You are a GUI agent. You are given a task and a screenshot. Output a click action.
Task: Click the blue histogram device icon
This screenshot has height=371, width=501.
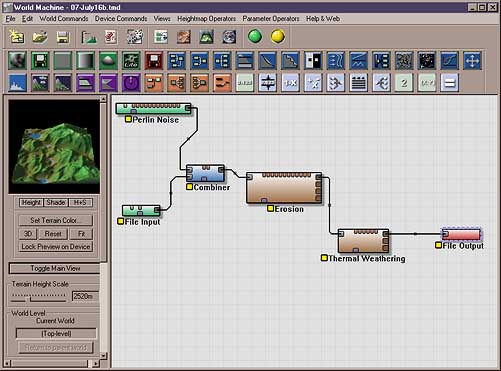point(18,83)
